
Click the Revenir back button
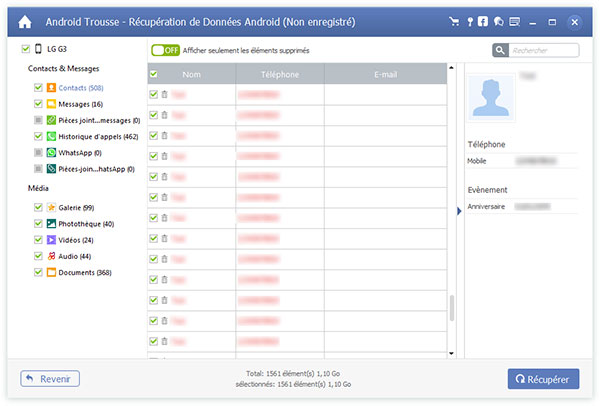coord(50,378)
